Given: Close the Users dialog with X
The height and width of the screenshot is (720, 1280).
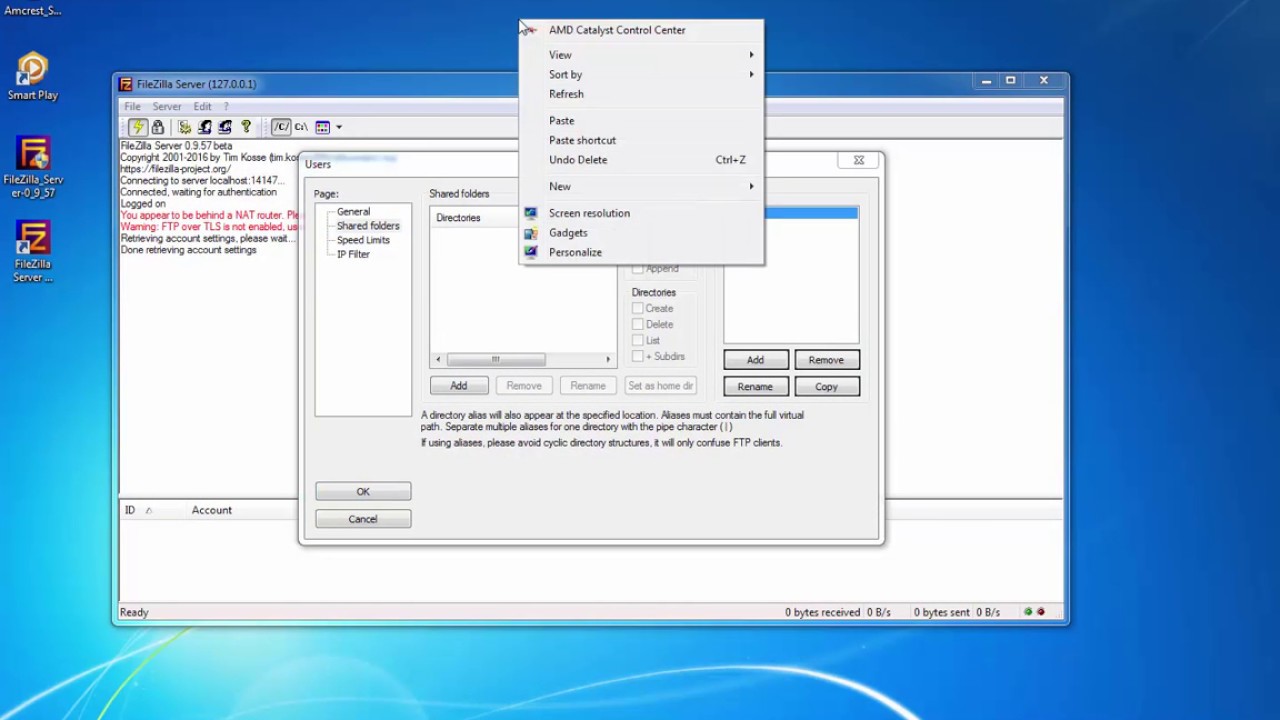Looking at the screenshot, I should point(858,160).
